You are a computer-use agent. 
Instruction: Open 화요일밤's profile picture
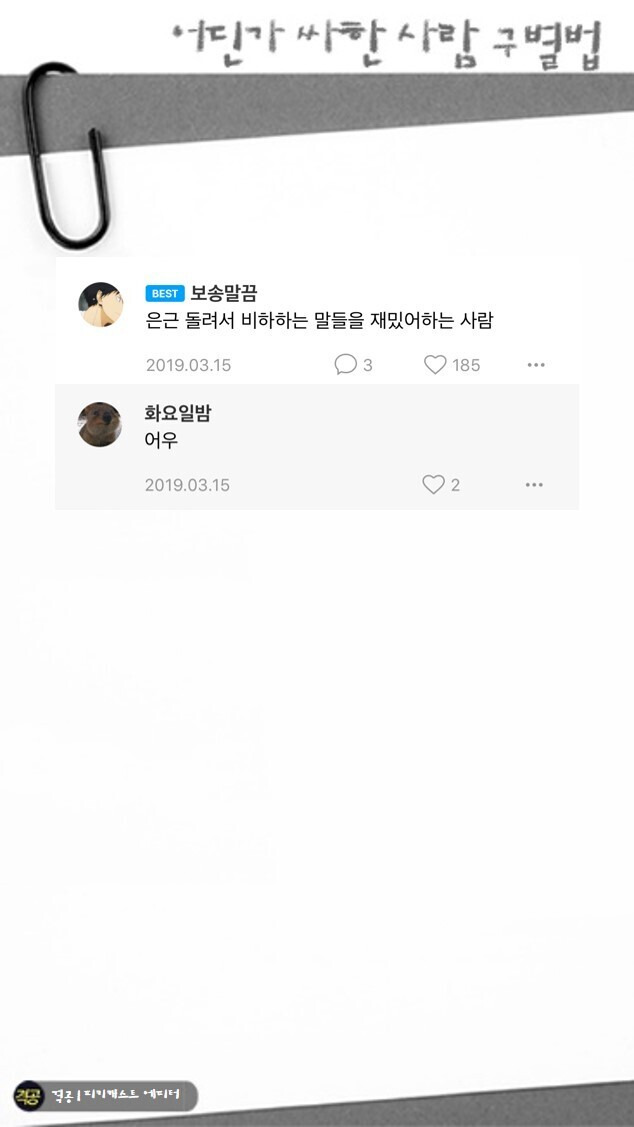[99, 423]
